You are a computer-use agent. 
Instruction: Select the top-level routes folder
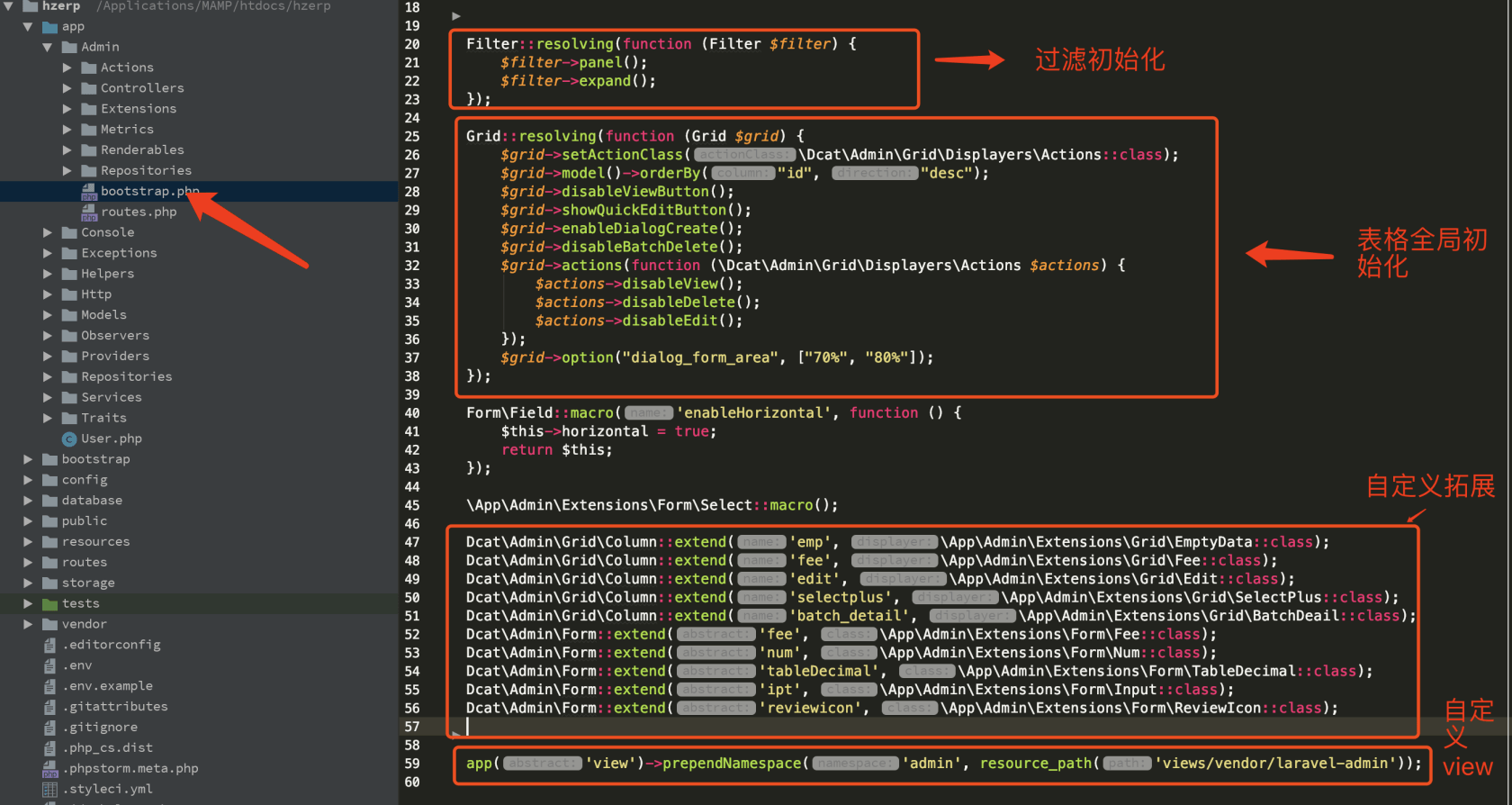pos(85,562)
